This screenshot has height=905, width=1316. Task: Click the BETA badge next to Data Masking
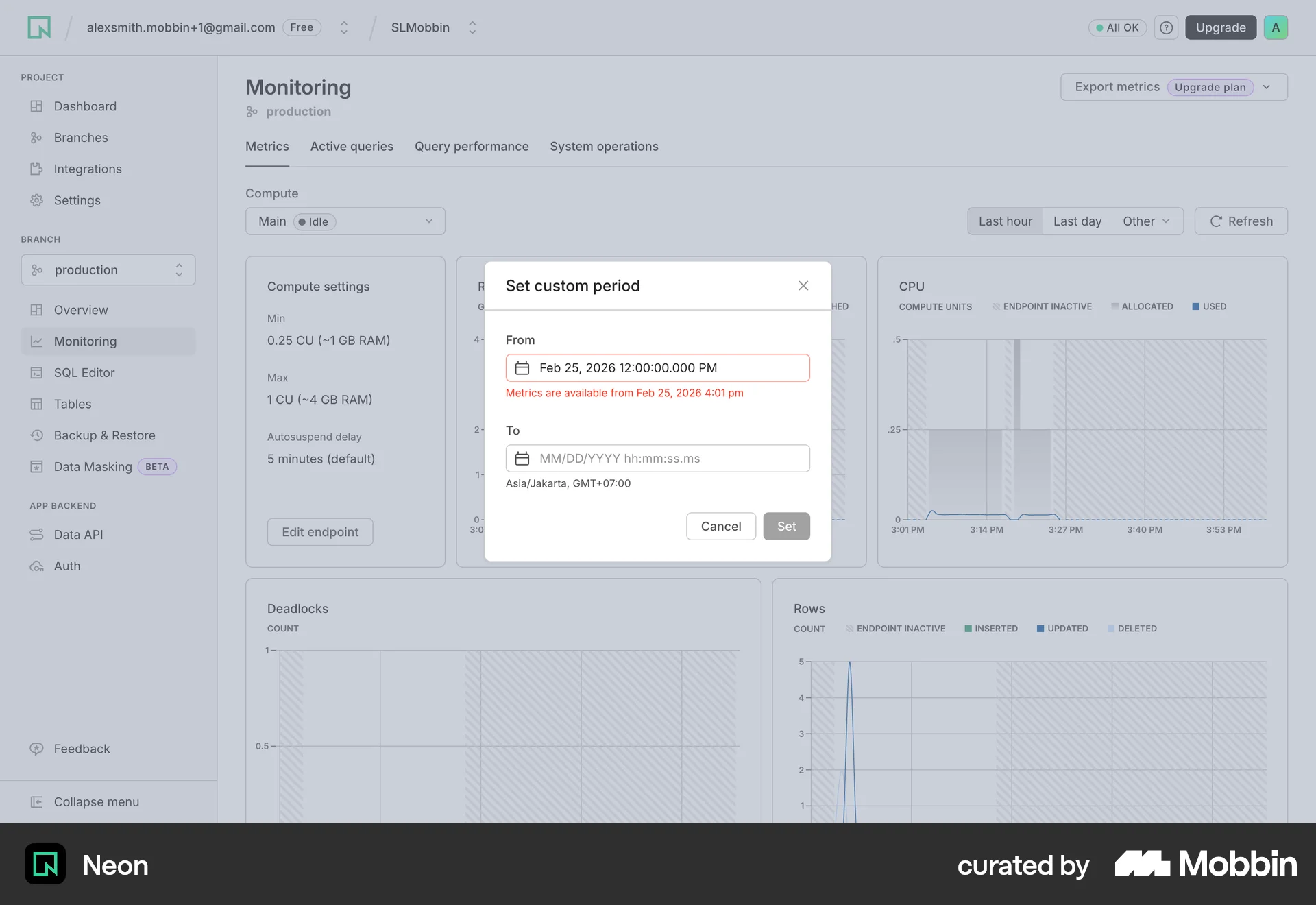click(157, 467)
